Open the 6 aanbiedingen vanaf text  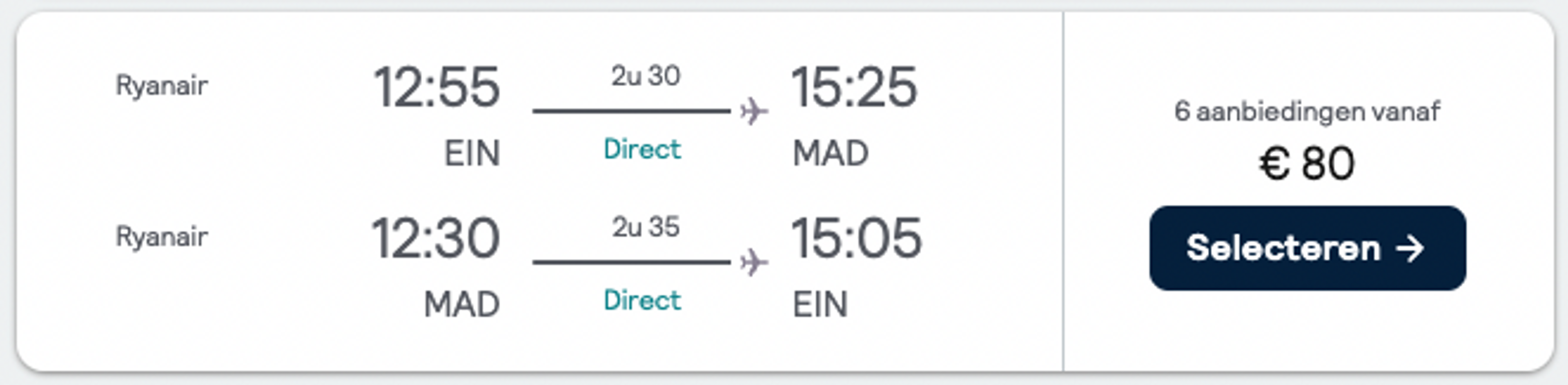1307,112
